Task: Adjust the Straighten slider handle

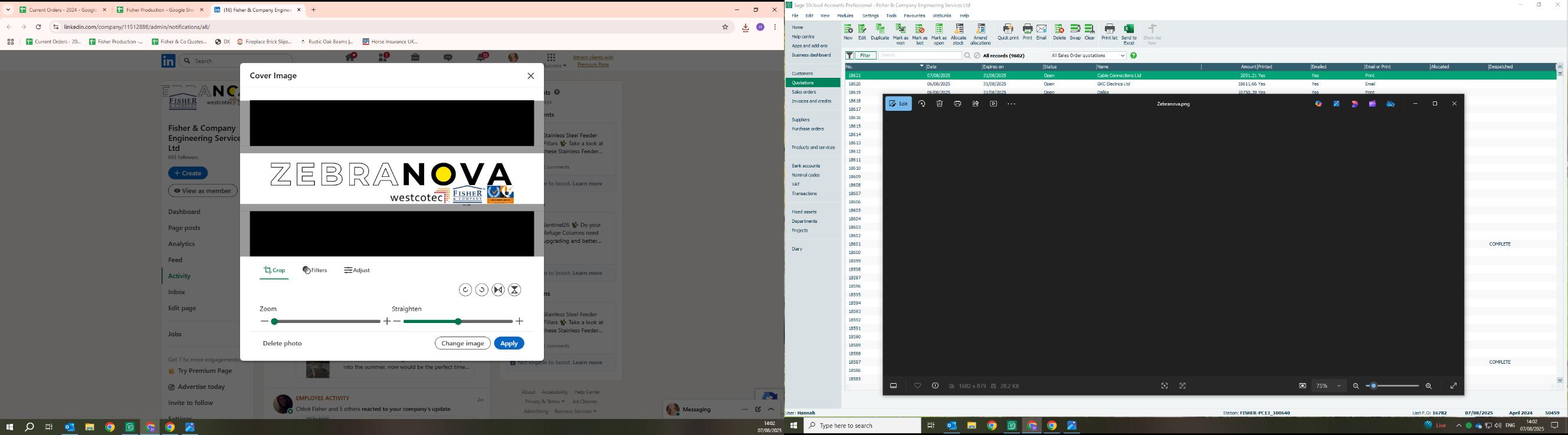Action: (458, 322)
